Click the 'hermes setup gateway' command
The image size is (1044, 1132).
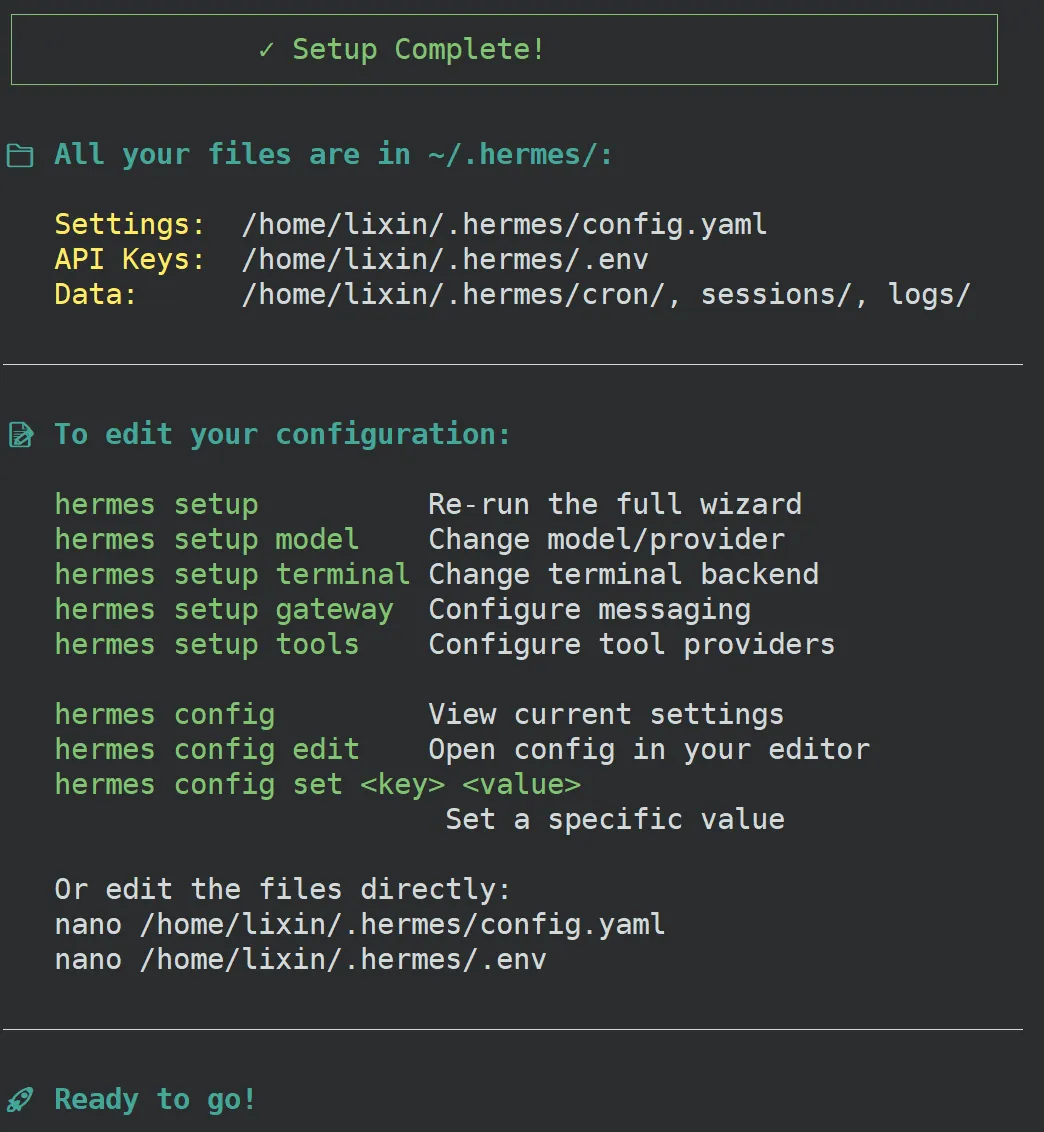tap(224, 610)
